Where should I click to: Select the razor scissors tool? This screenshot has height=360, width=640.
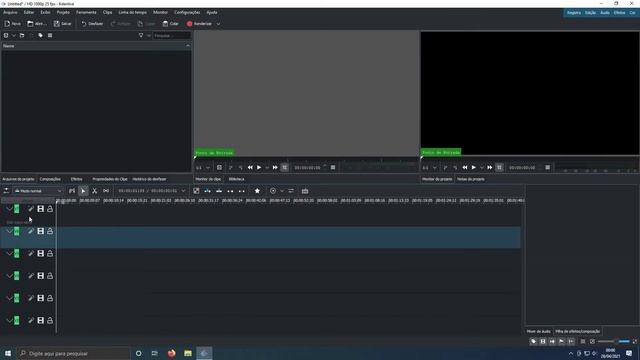point(94,191)
